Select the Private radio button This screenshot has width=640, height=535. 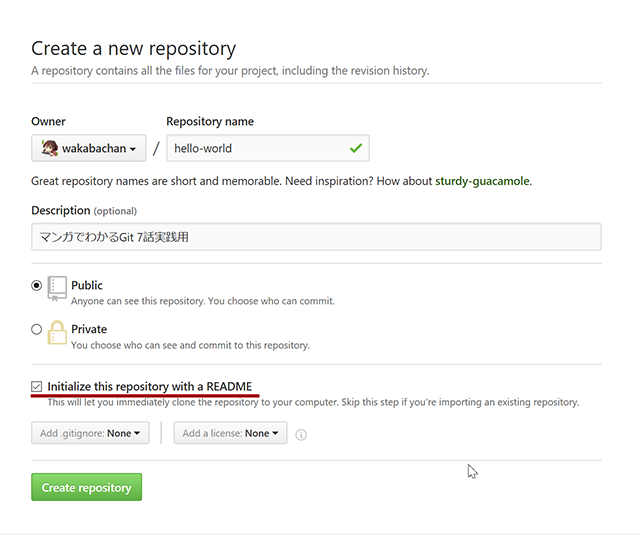point(36,329)
